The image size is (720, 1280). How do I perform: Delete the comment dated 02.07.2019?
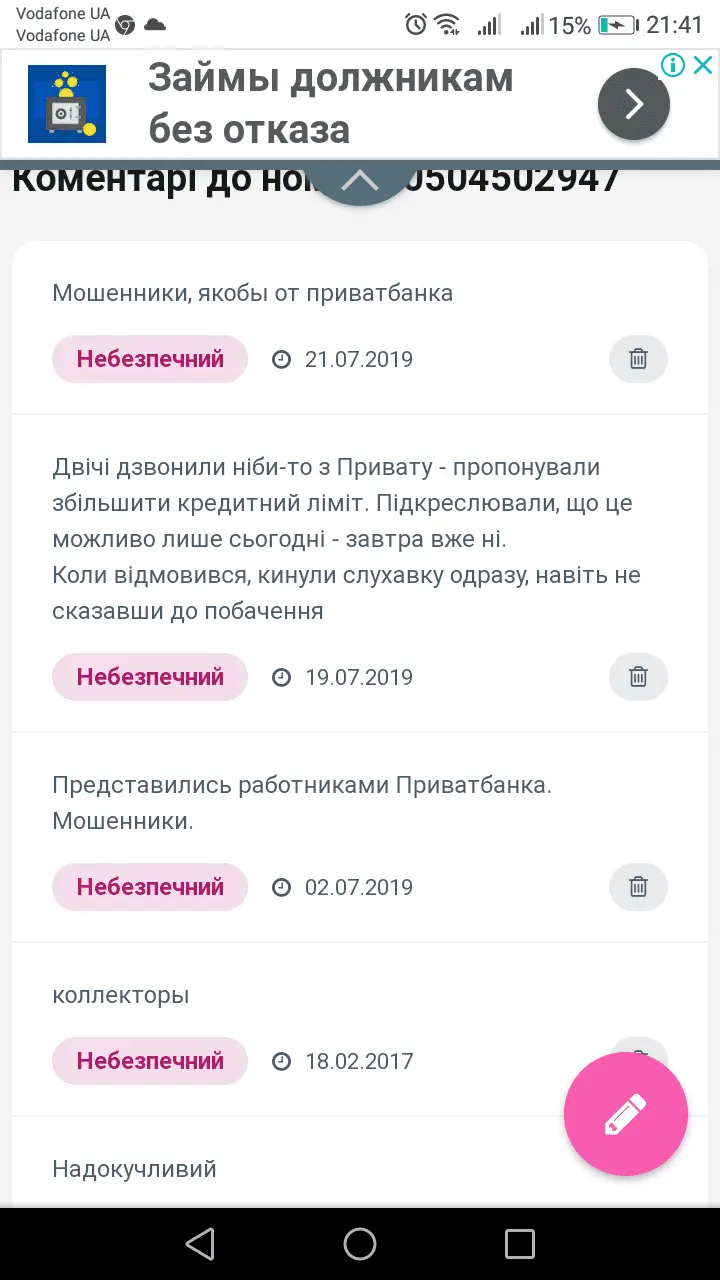click(x=638, y=887)
